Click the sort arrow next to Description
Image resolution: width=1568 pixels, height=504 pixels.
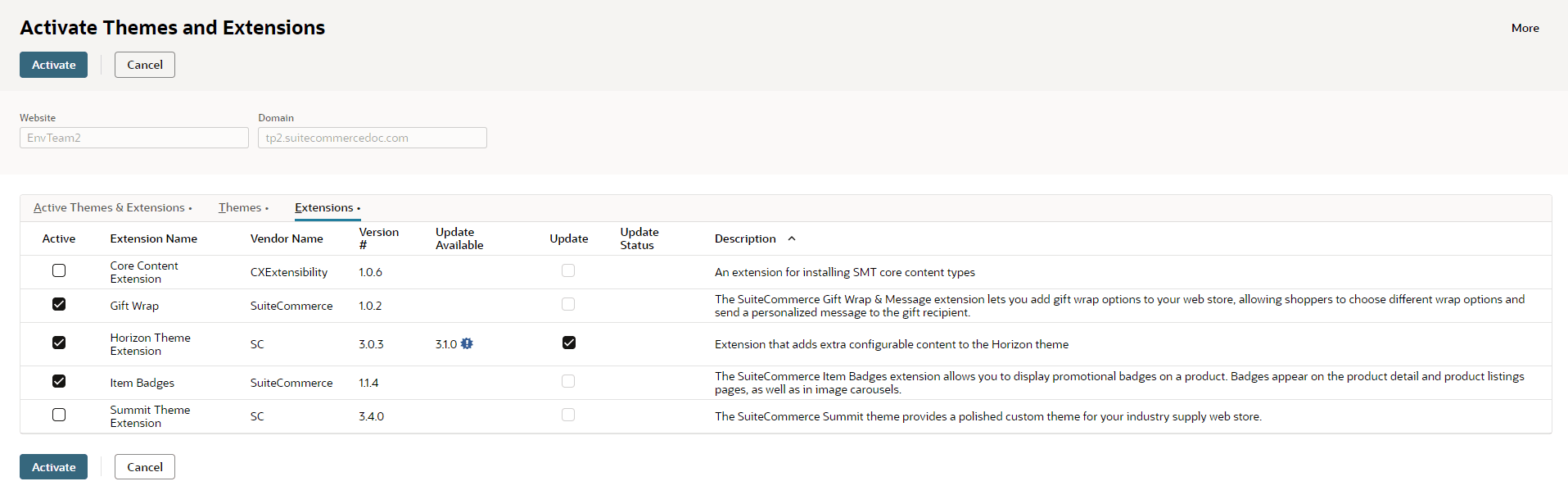[x=792, y=238]
